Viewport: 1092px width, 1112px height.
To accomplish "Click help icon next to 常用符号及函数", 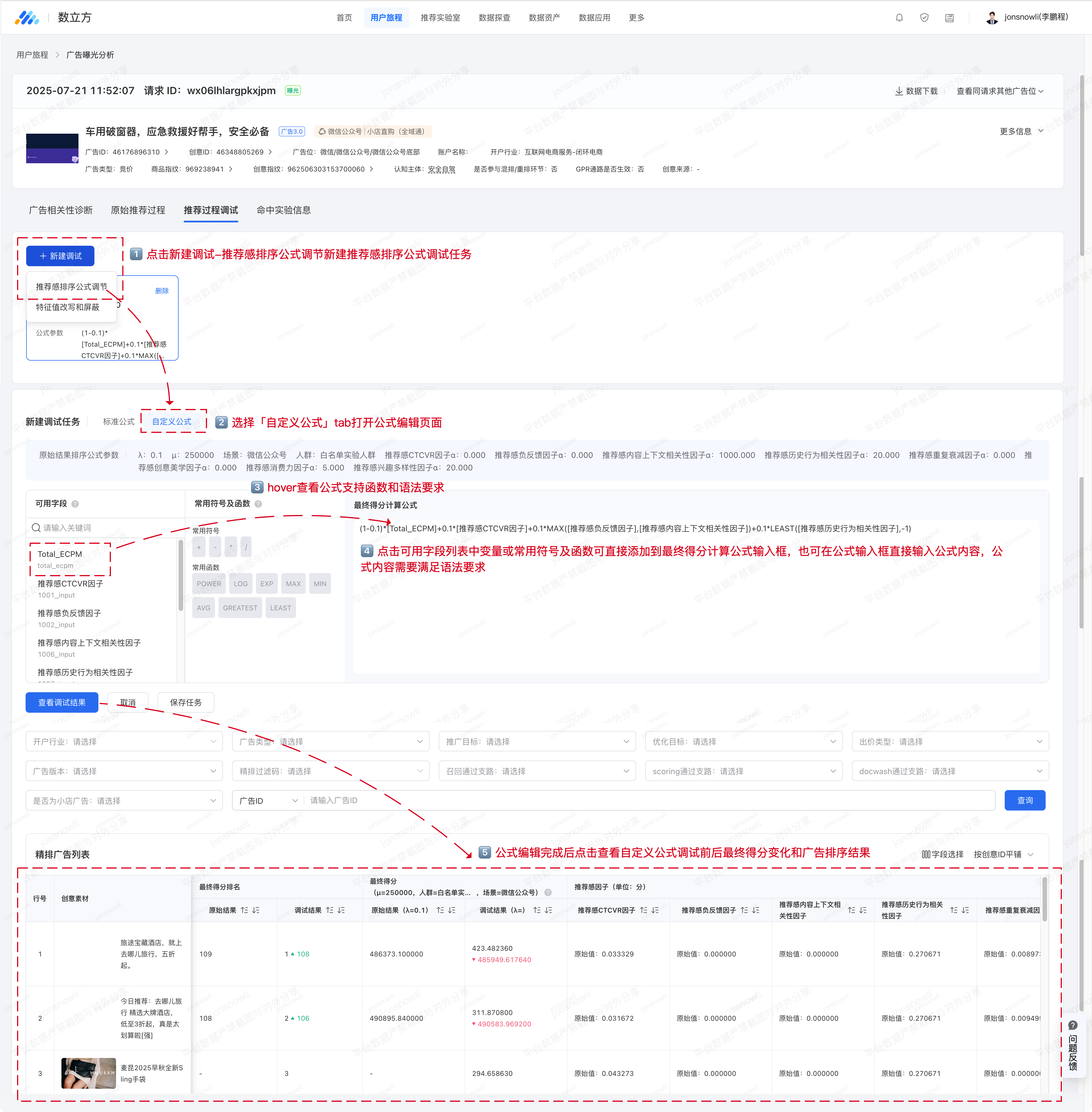I will [x=258, y=504].
